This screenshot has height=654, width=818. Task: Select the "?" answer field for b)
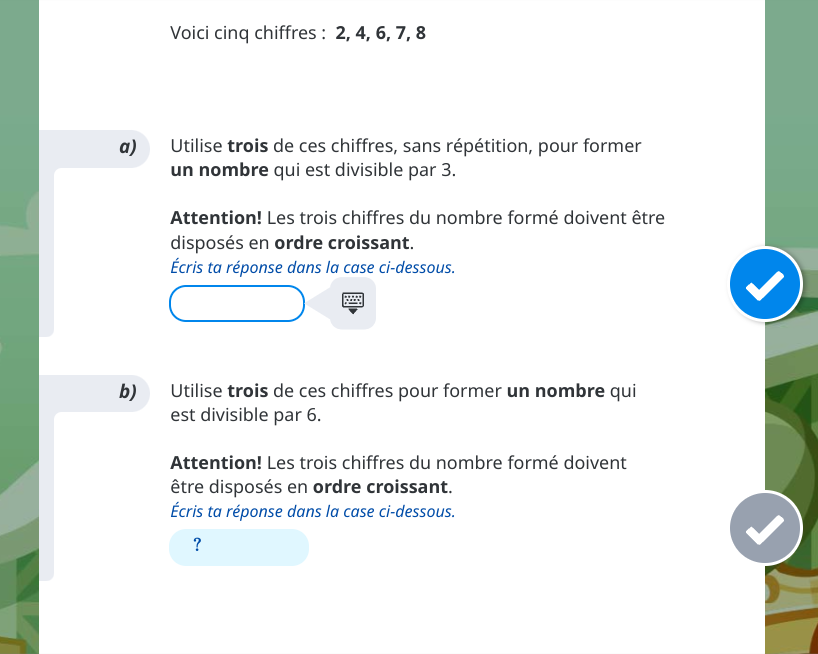(239, 547)
